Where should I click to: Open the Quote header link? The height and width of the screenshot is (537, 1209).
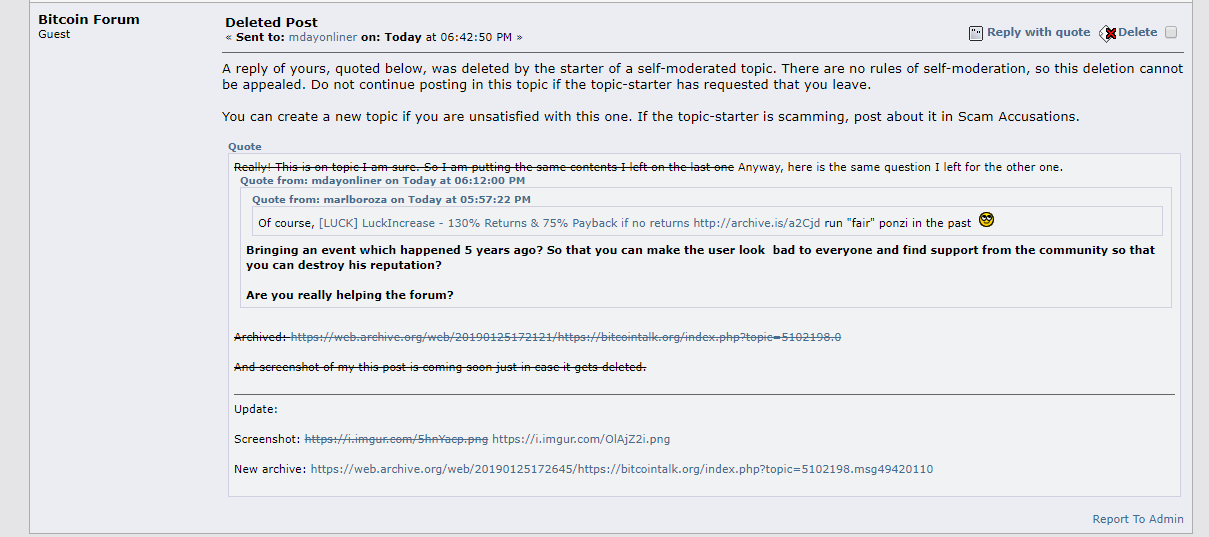click(x=244, y=147)
